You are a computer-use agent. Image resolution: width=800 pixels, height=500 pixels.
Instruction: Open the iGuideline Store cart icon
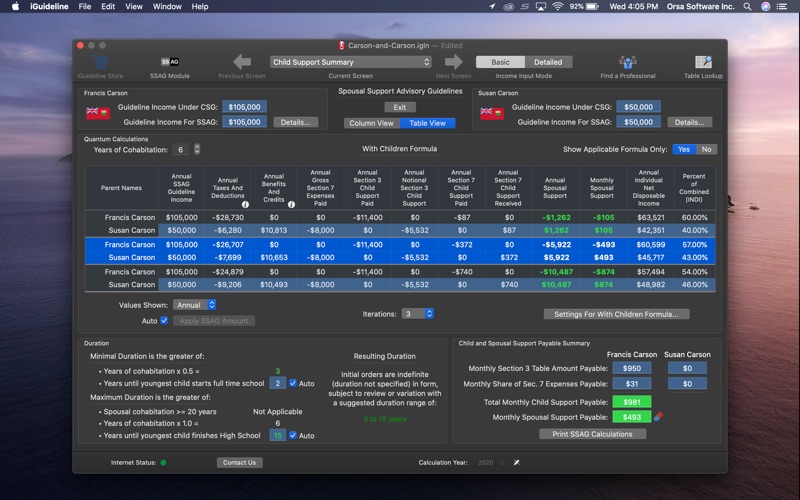coord(100,62)
